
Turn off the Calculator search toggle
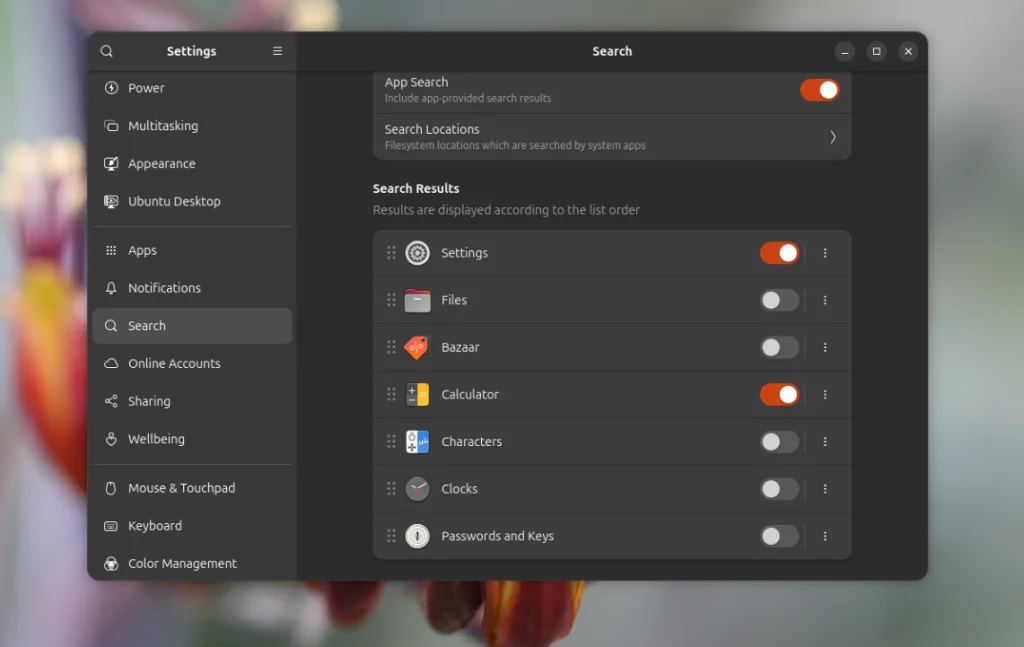click(x=780, y=394)
